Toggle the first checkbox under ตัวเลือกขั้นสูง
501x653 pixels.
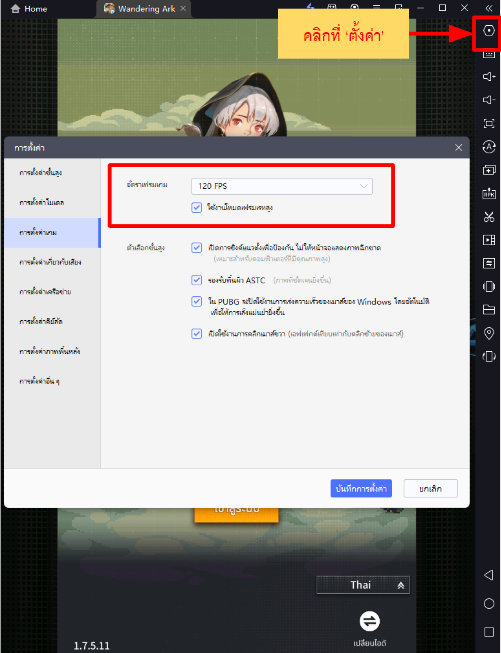(197, 248)
